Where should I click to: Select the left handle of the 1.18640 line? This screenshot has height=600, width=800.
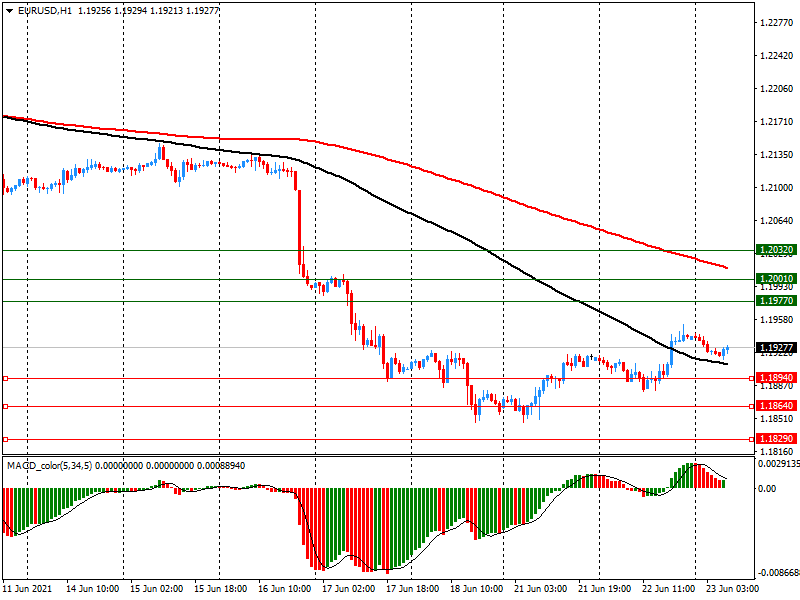tap(6, 407)
